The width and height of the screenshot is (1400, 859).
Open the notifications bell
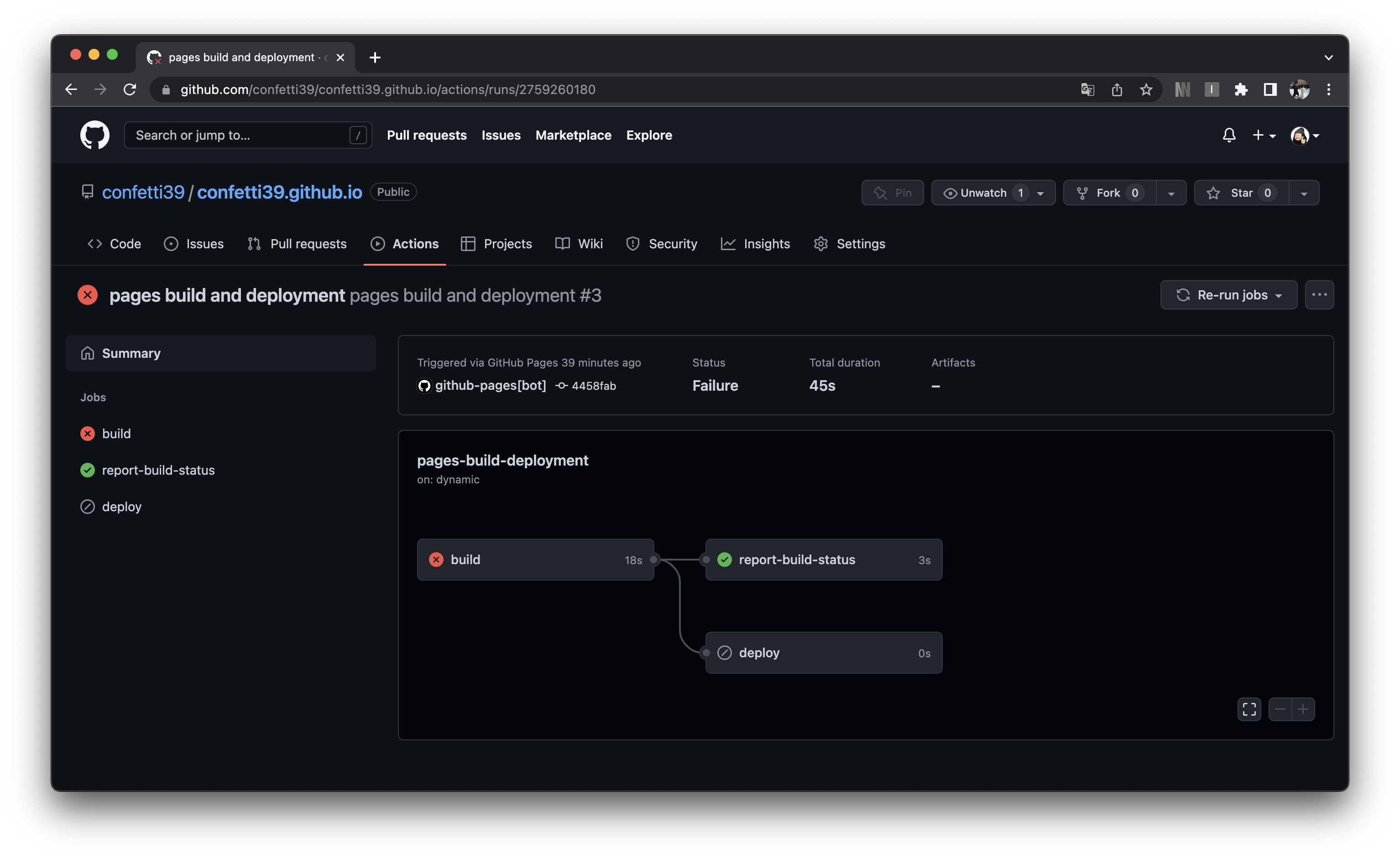(1228, 135)
